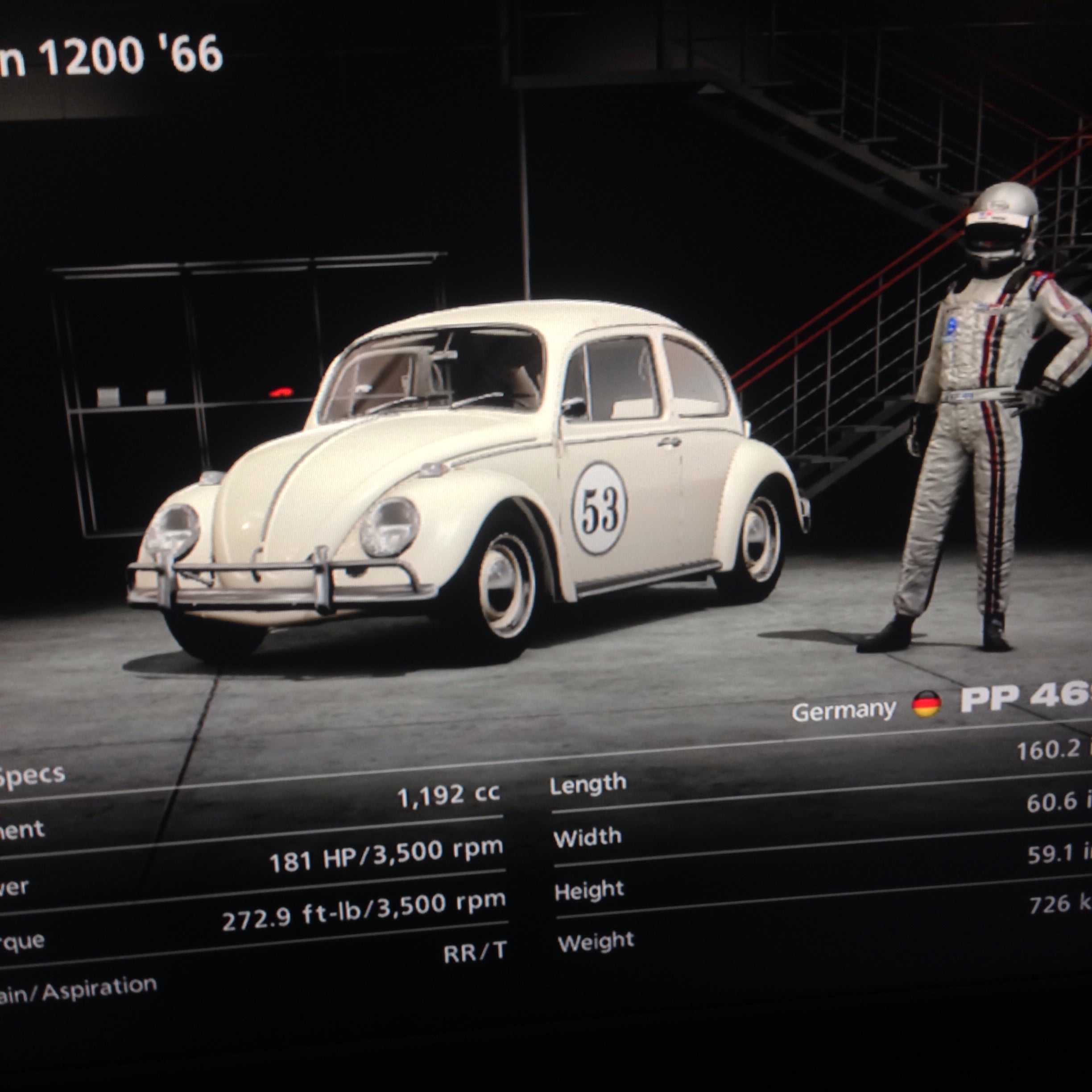The image size is (1092, 1092).
Task: Select the "181 HP/3,500 rpm" power value
Action: coord(386,856)
